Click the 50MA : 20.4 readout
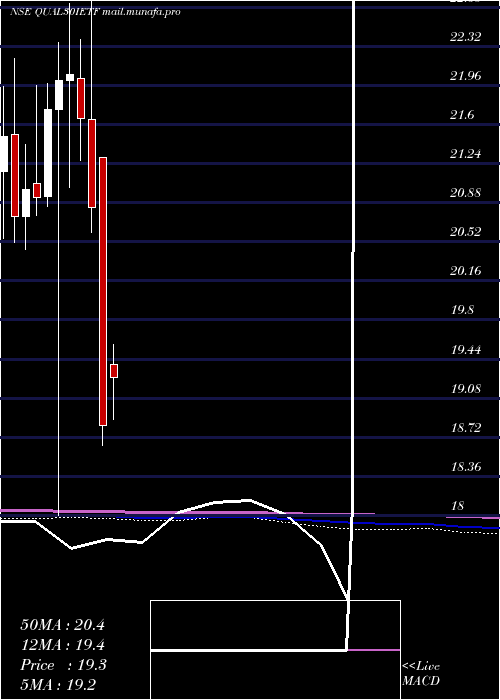This screenshot has width=500, height=700. [62, 625]
